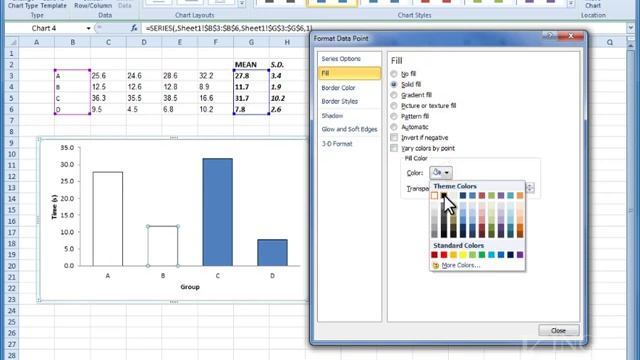Click the Group axis title in the chart
Screen dimensions: 640x360
(x=190, y=287)
